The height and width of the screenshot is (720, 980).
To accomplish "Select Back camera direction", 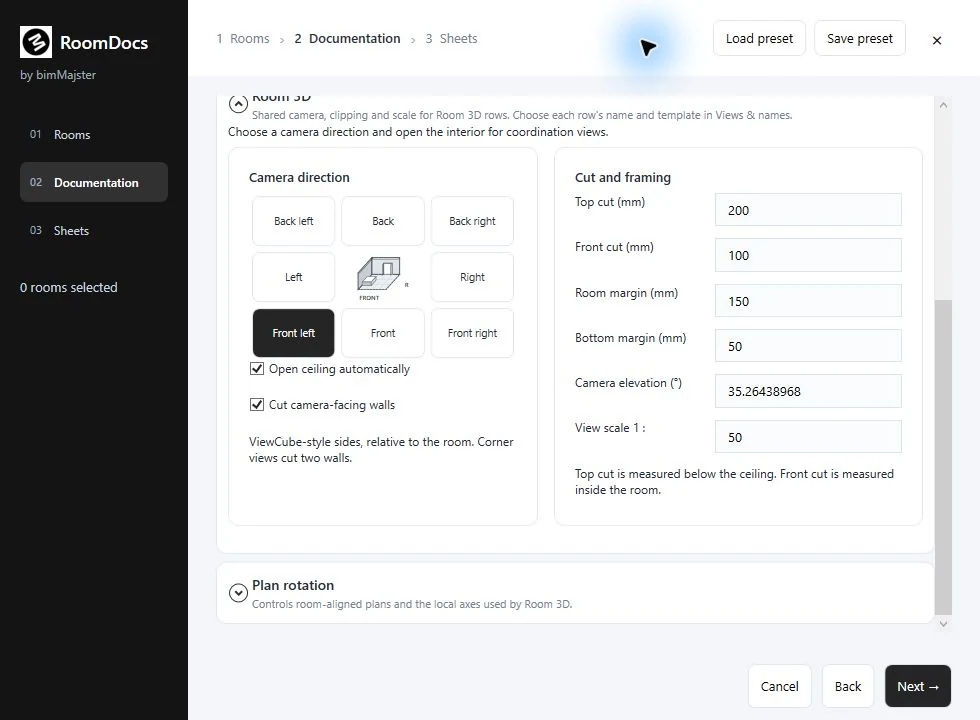I will tap(382, 221).
